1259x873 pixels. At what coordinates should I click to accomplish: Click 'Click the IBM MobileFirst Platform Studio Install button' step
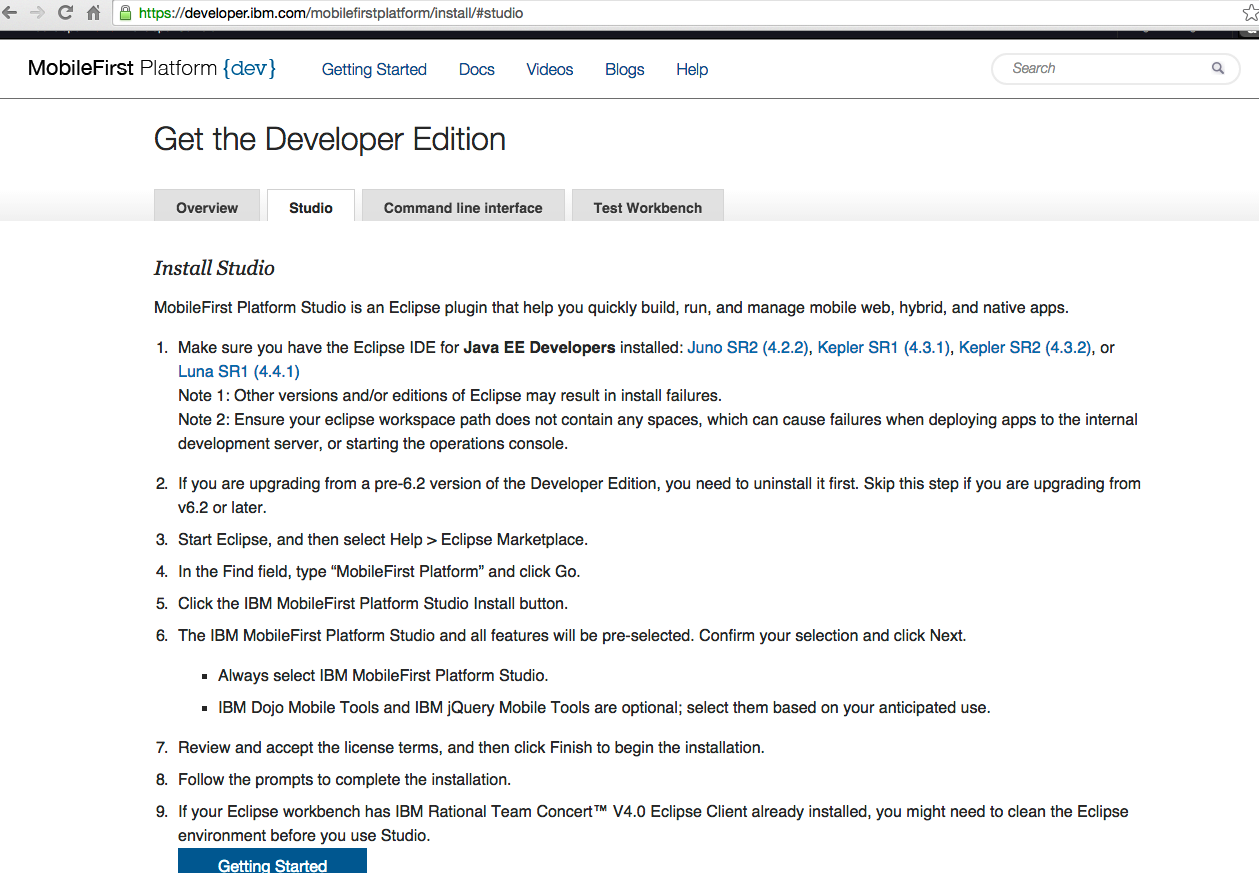[x=373, y=603]
